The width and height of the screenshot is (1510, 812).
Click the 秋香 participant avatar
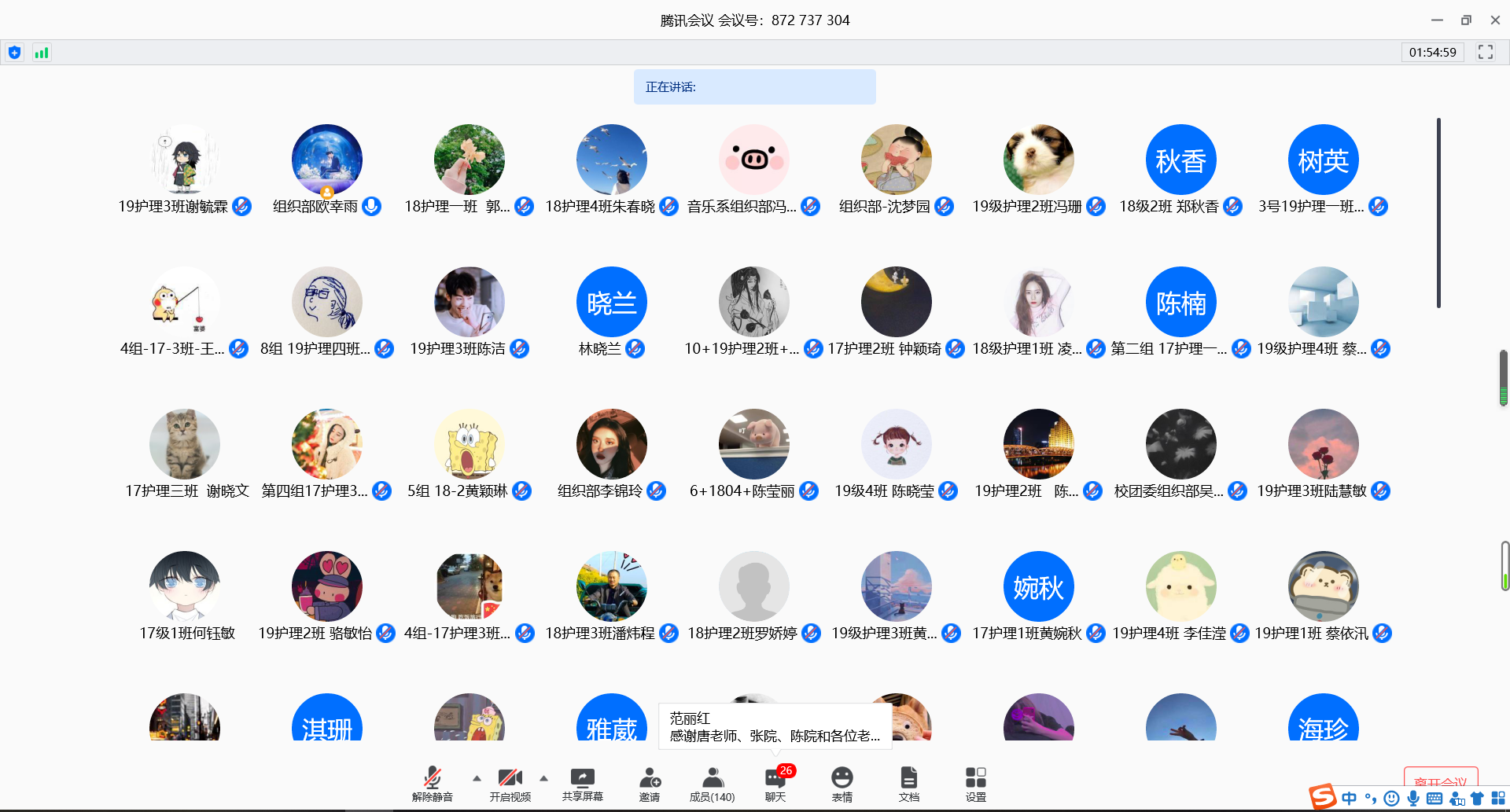[1180, 160]
